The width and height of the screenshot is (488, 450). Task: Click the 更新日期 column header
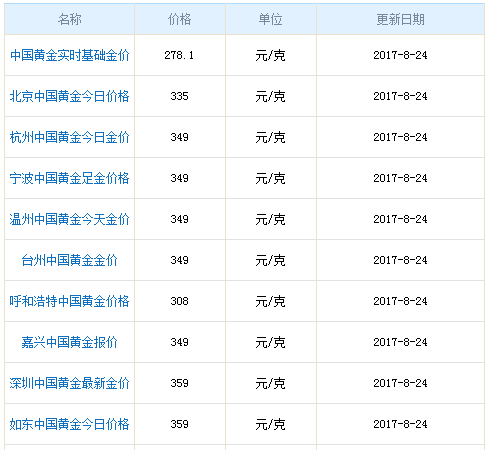[x=400, y=19]
